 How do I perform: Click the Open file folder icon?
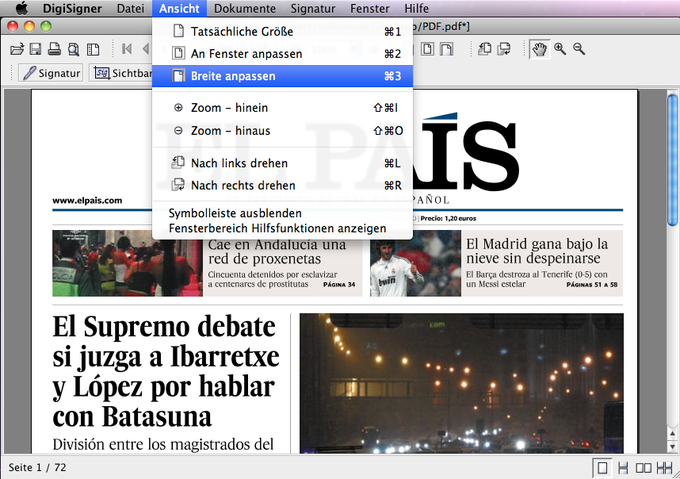point(17,49)
